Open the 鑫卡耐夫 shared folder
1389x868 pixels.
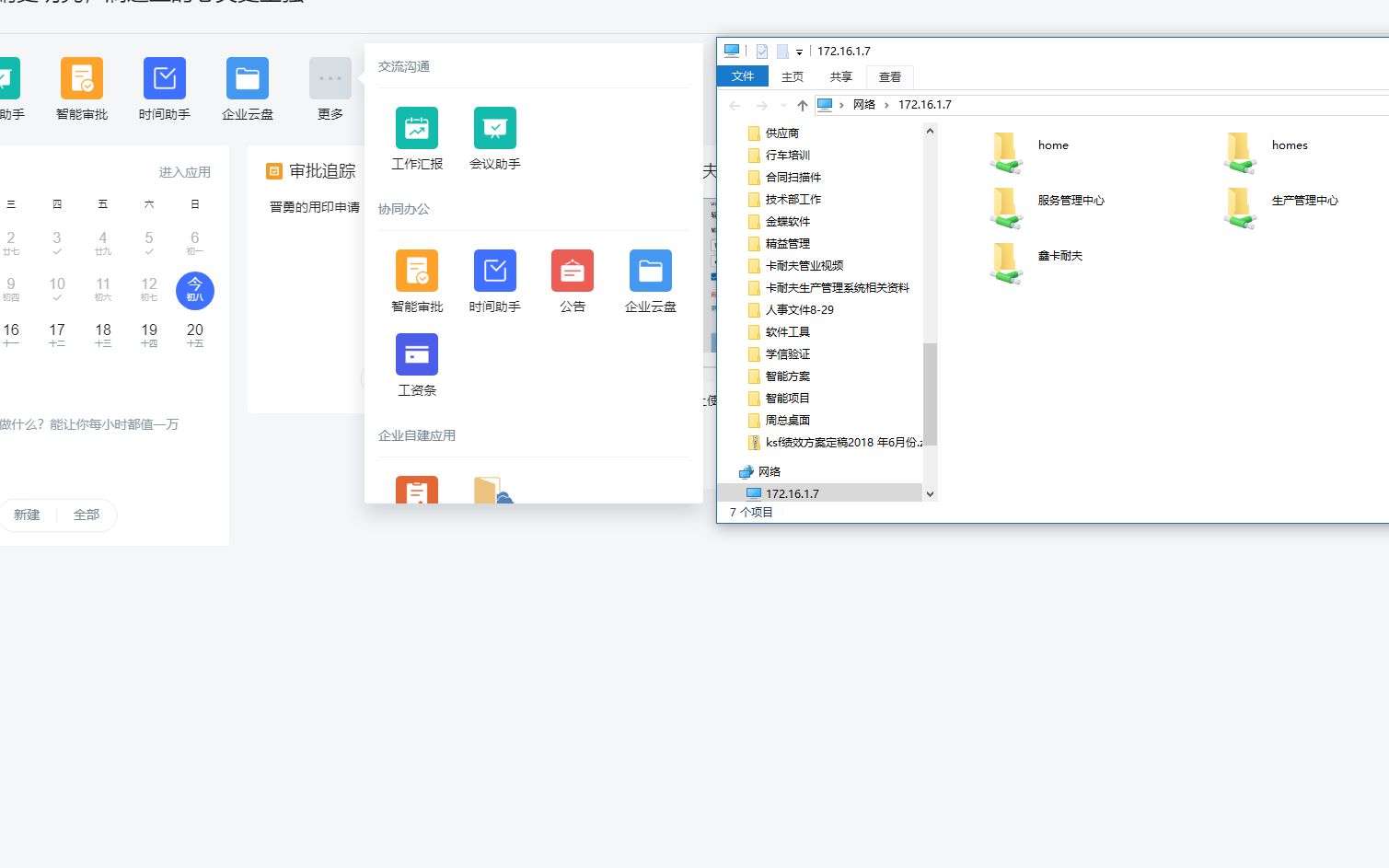pyautogui.click(x=1036, y=262)
